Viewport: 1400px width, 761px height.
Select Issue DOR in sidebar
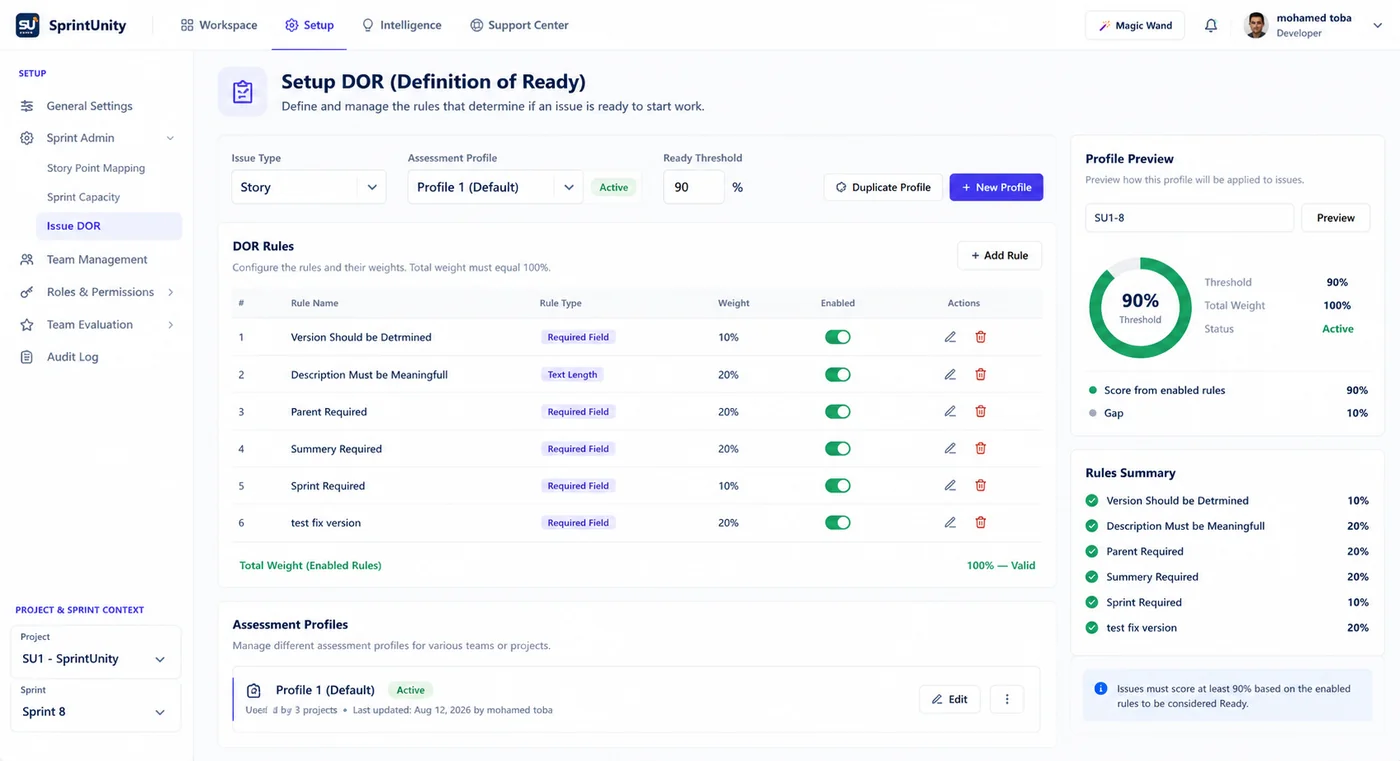(x=109, y=226)
